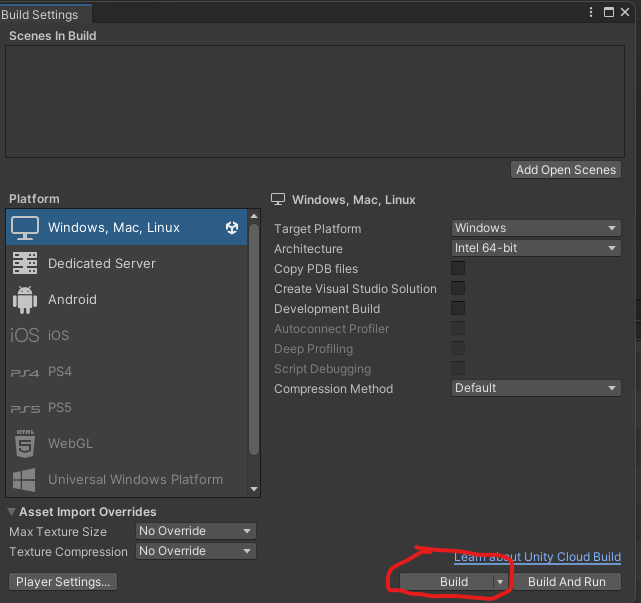This screenshot has height=603, width=641.
Task: Click the Unity active platform badge icon
Action: click(232, 228)
